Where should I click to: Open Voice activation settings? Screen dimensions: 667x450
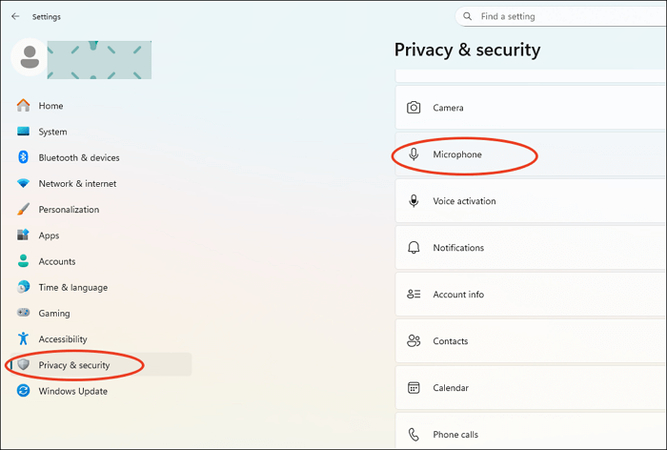pos(464,201)
